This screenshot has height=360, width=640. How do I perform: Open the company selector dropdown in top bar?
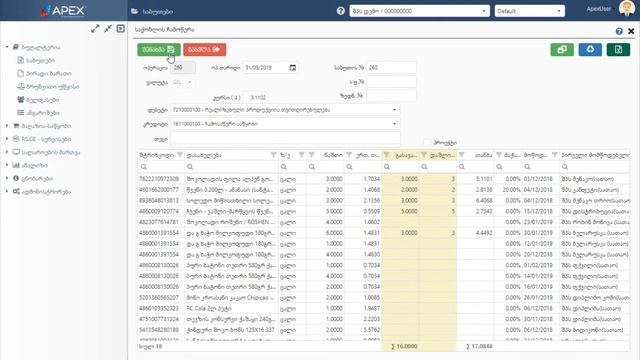click(x=419, y=11)
